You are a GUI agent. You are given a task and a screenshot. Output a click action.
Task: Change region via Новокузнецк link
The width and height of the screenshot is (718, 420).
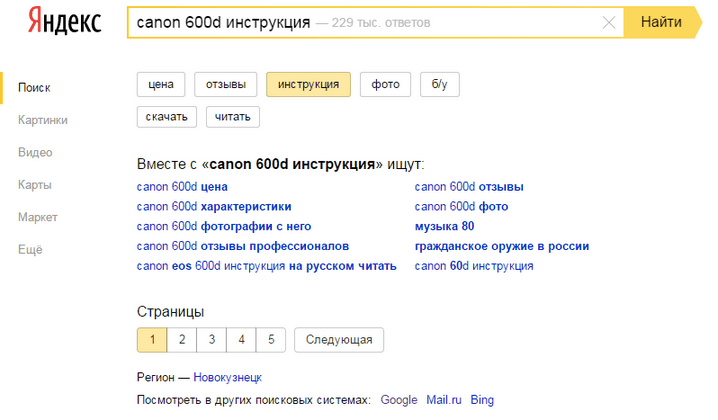click(x=228, y=377)
